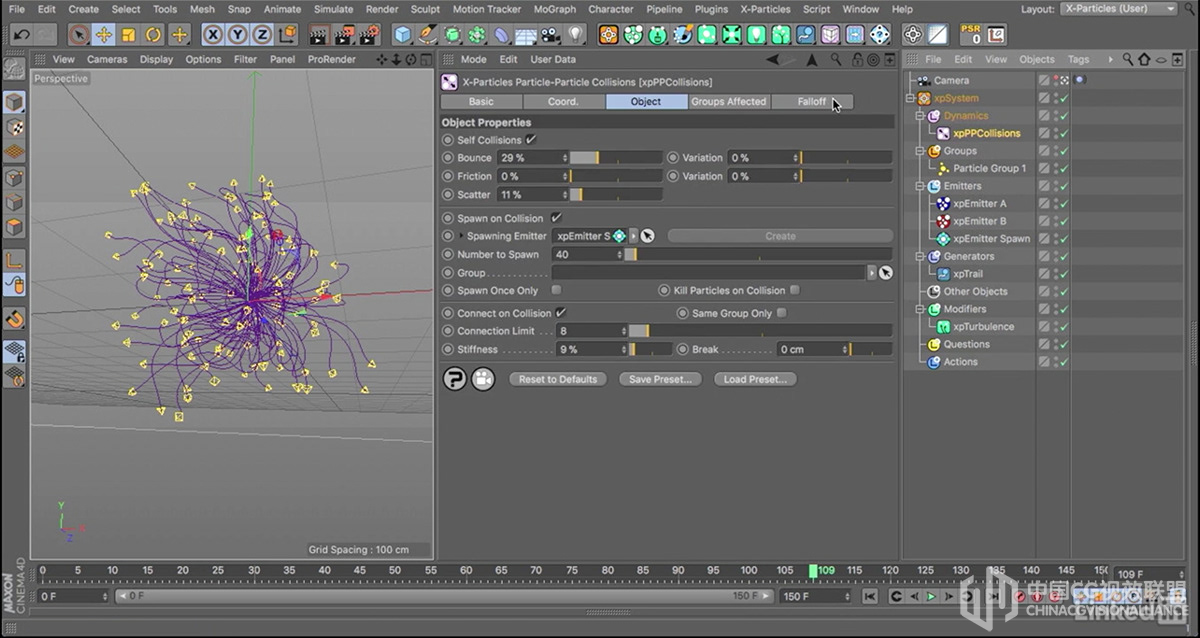The width and height of the screenshot is (1200, 638).
Task: Open the X-Particles menu
Action: pos(765,9)
